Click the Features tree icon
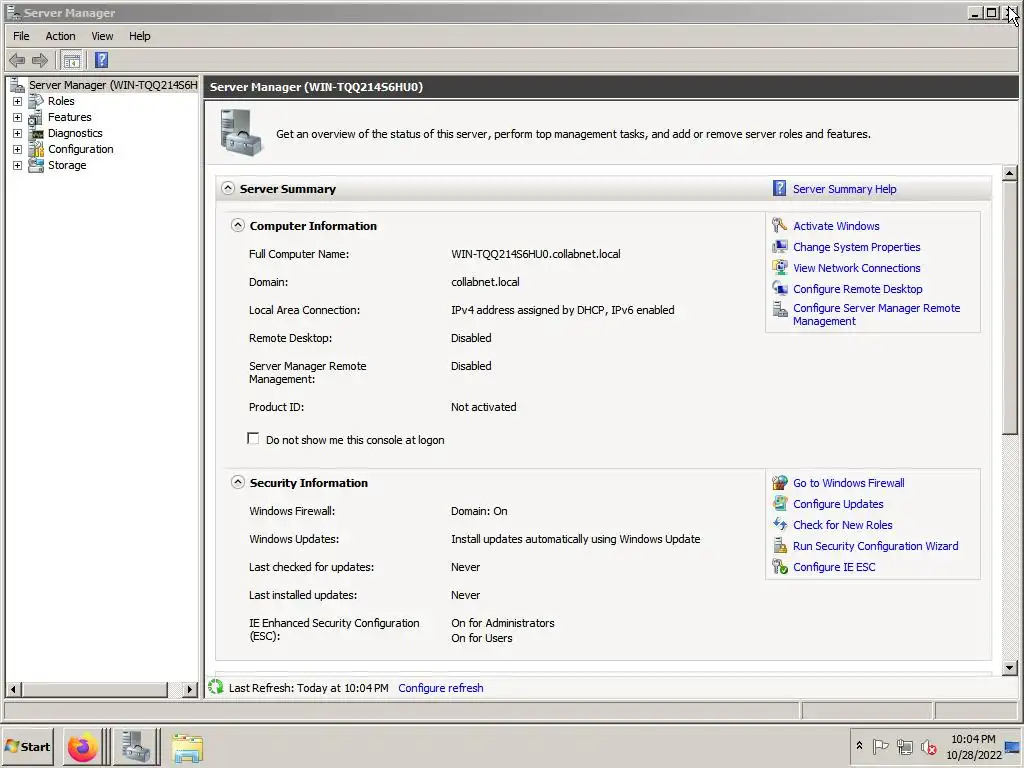The height and width of the screenshot is (768, 1024). tap(37, 118)
